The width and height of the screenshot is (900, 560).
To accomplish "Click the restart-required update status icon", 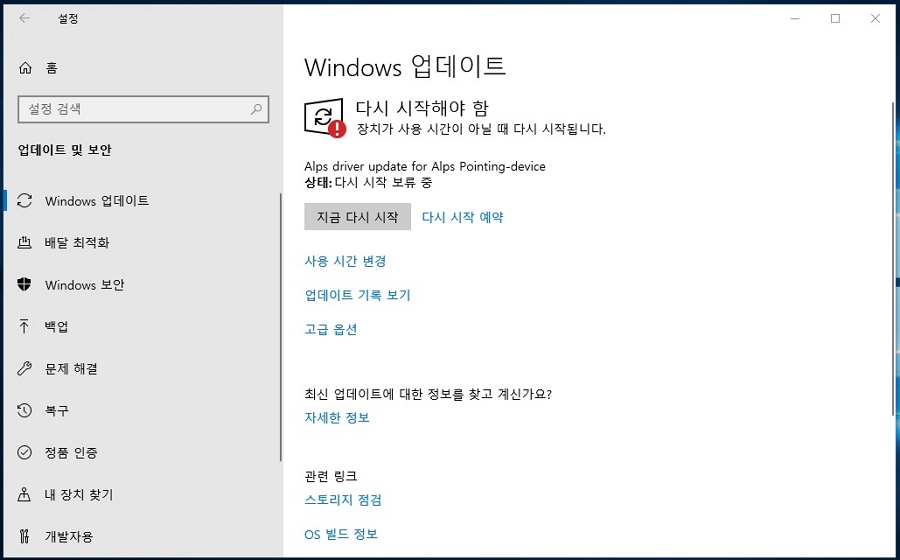I will [325, 118].
